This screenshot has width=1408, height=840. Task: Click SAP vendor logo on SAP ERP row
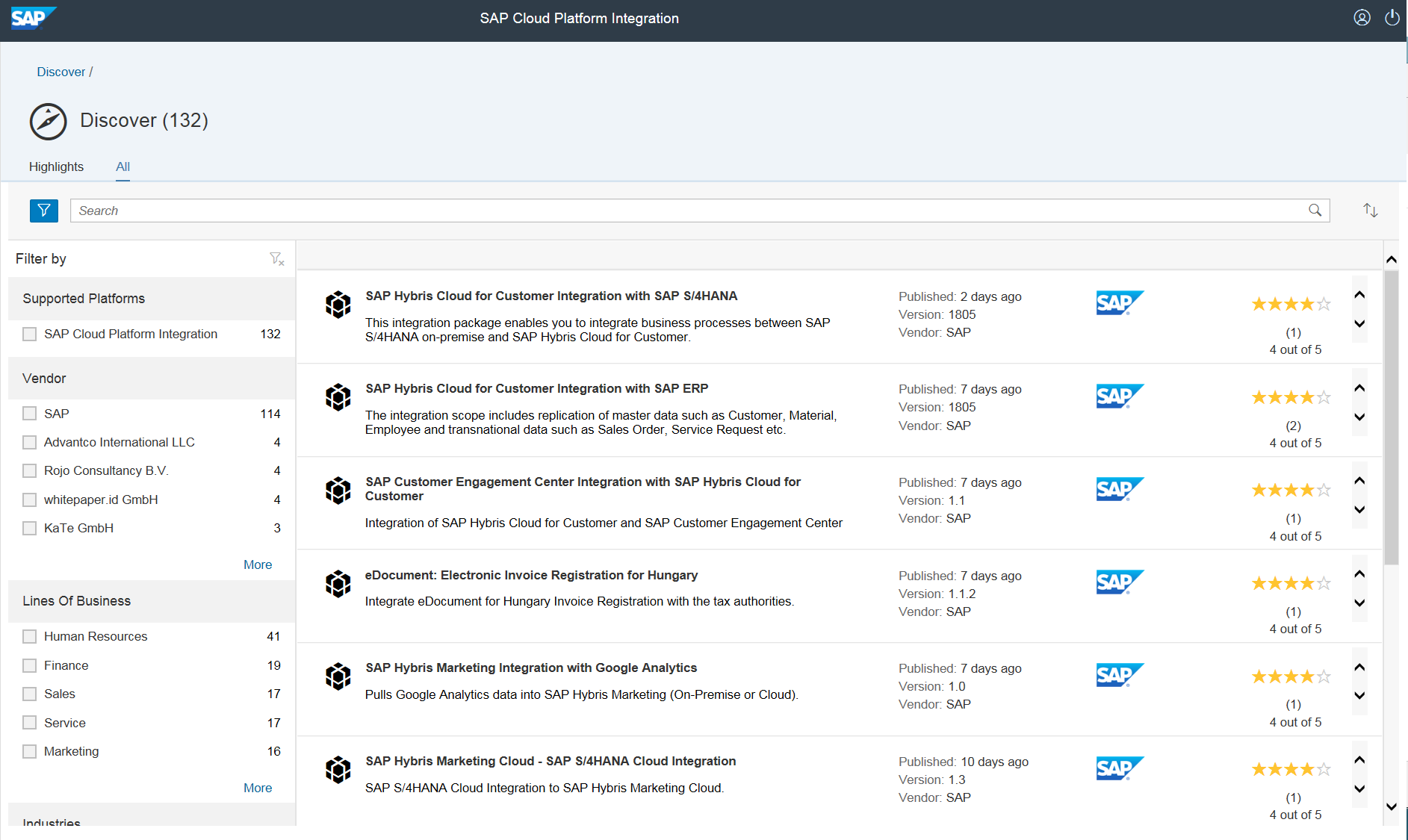pos(1120,396)
